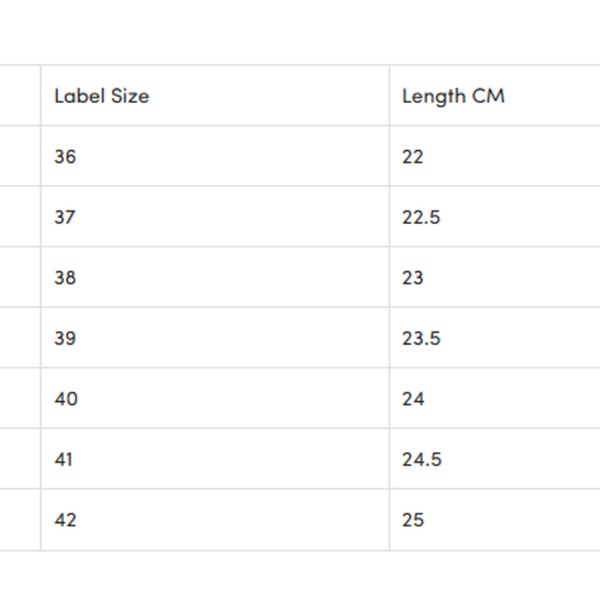This screenshot has height=600, width=600.
Task: Click the Label Size column header
Action: coord(102,96)
